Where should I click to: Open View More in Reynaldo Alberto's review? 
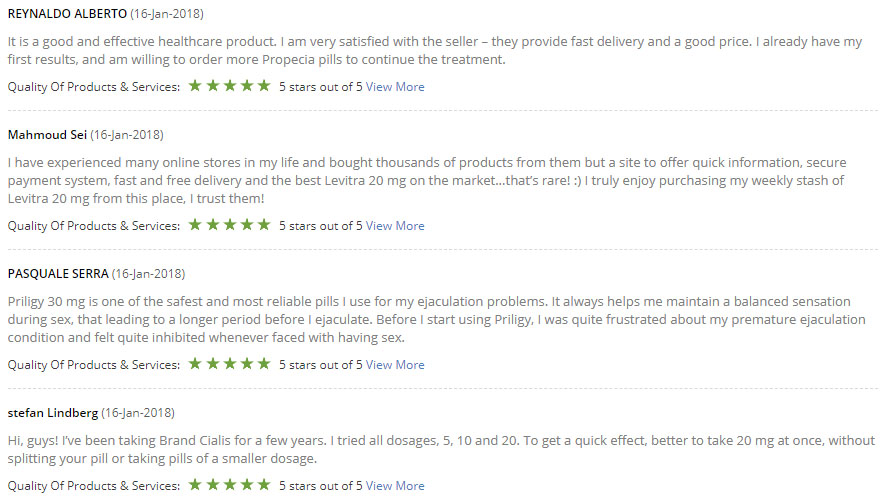[x=395, y=87]
